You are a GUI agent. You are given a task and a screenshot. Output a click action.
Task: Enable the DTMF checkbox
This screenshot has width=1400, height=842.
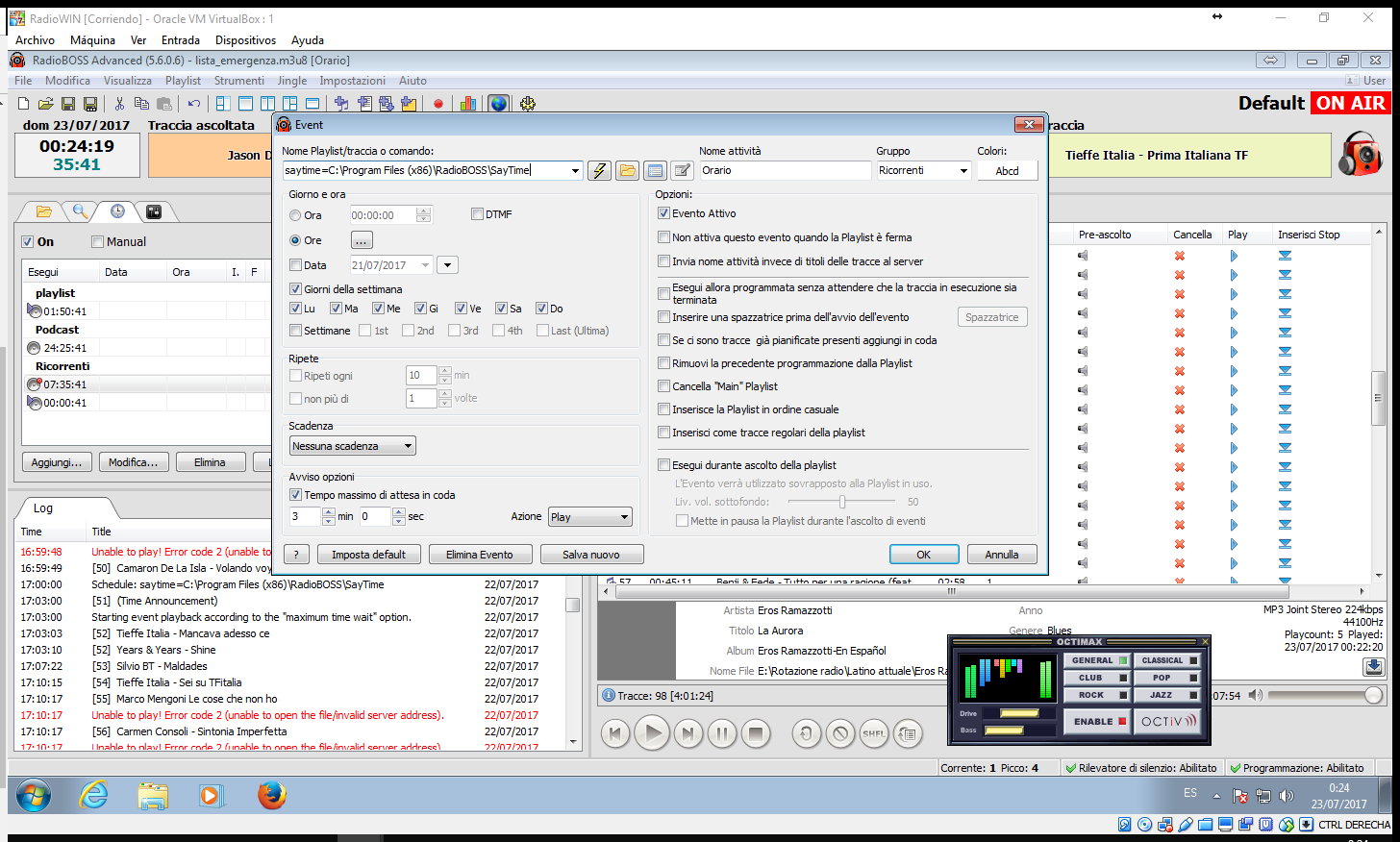pos(477,214)
